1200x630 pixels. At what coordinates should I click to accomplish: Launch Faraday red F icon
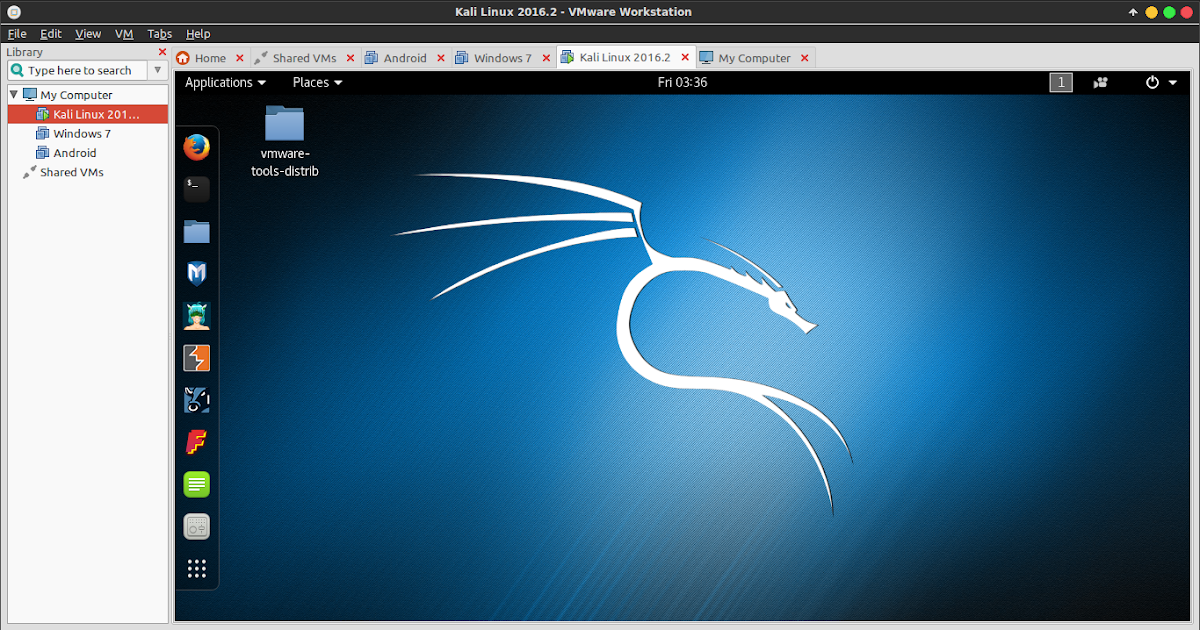click(196, 442)
